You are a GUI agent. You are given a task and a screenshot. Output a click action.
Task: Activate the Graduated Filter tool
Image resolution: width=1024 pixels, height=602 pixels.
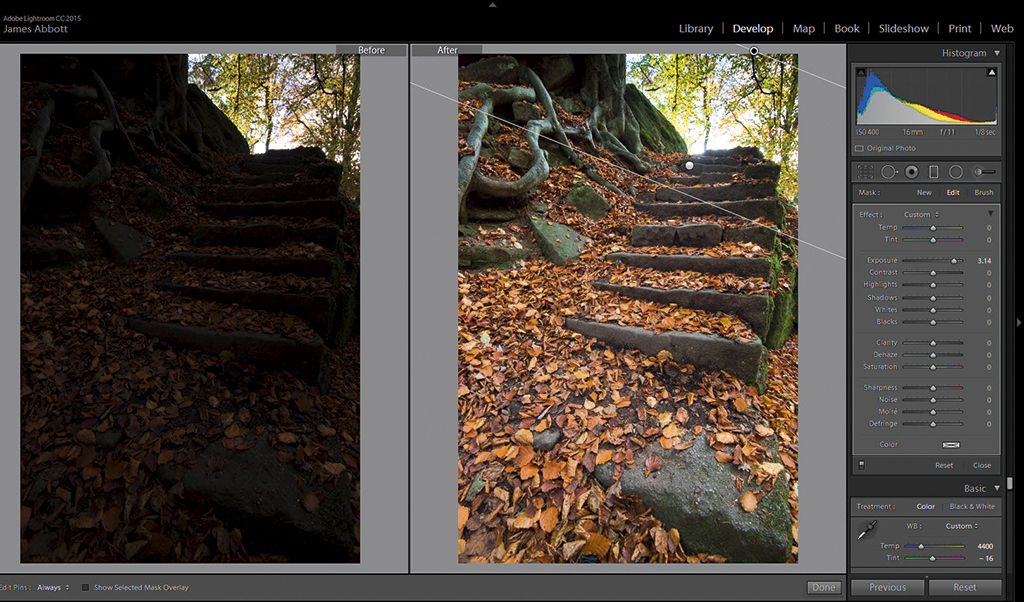933,171
